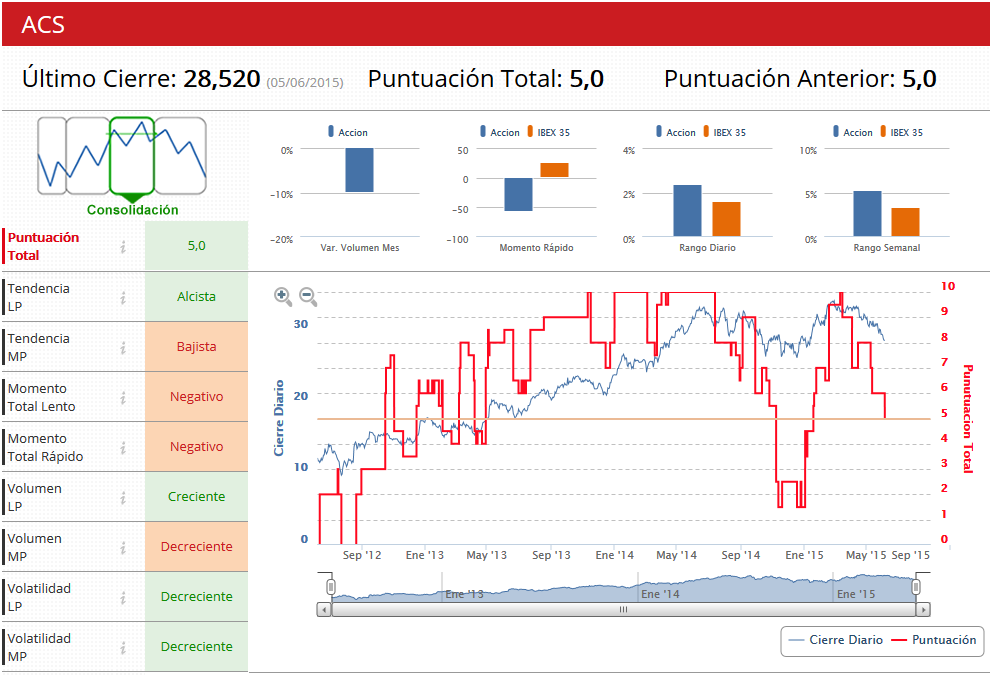Click the Rango Semanal chart caption
Viewport: 993px width, 675px height.
tap(887, 248)
